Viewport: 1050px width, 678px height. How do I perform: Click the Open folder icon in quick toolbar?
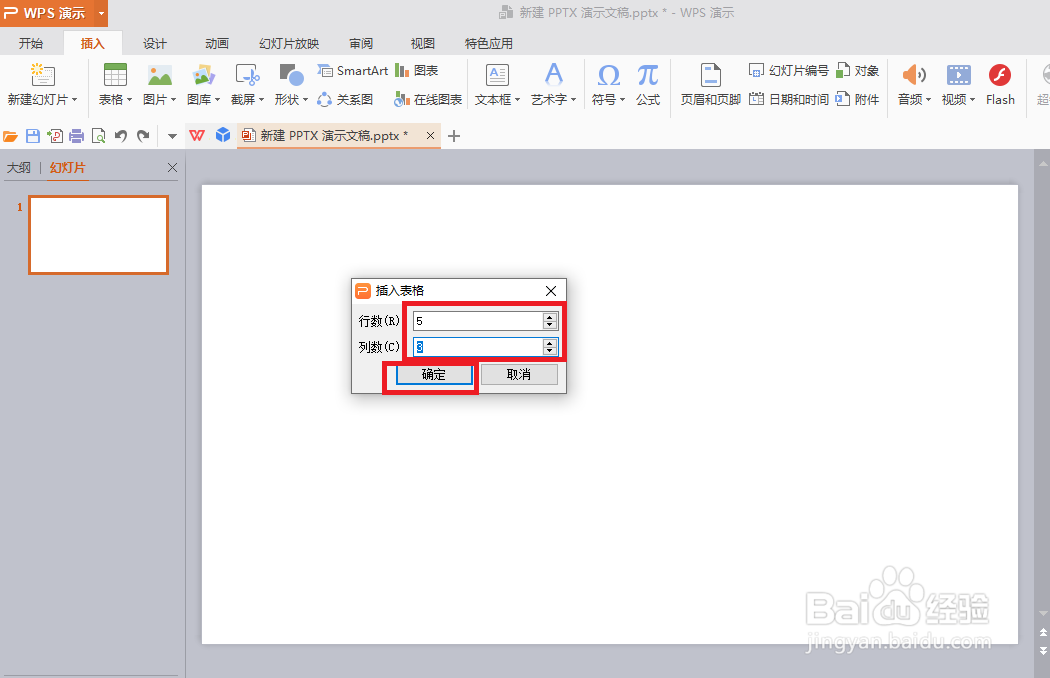pyautogui.click(x=10, y=136)
